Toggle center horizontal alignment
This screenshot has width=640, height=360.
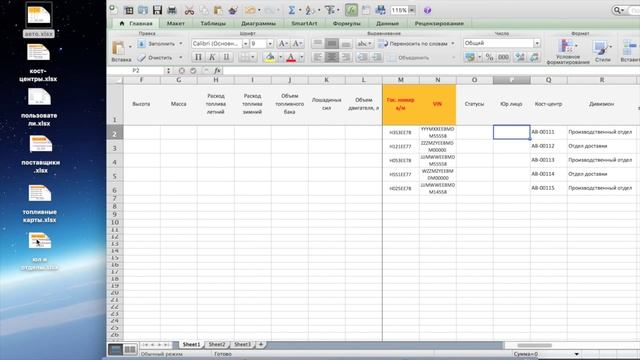(x=332, y=57)
